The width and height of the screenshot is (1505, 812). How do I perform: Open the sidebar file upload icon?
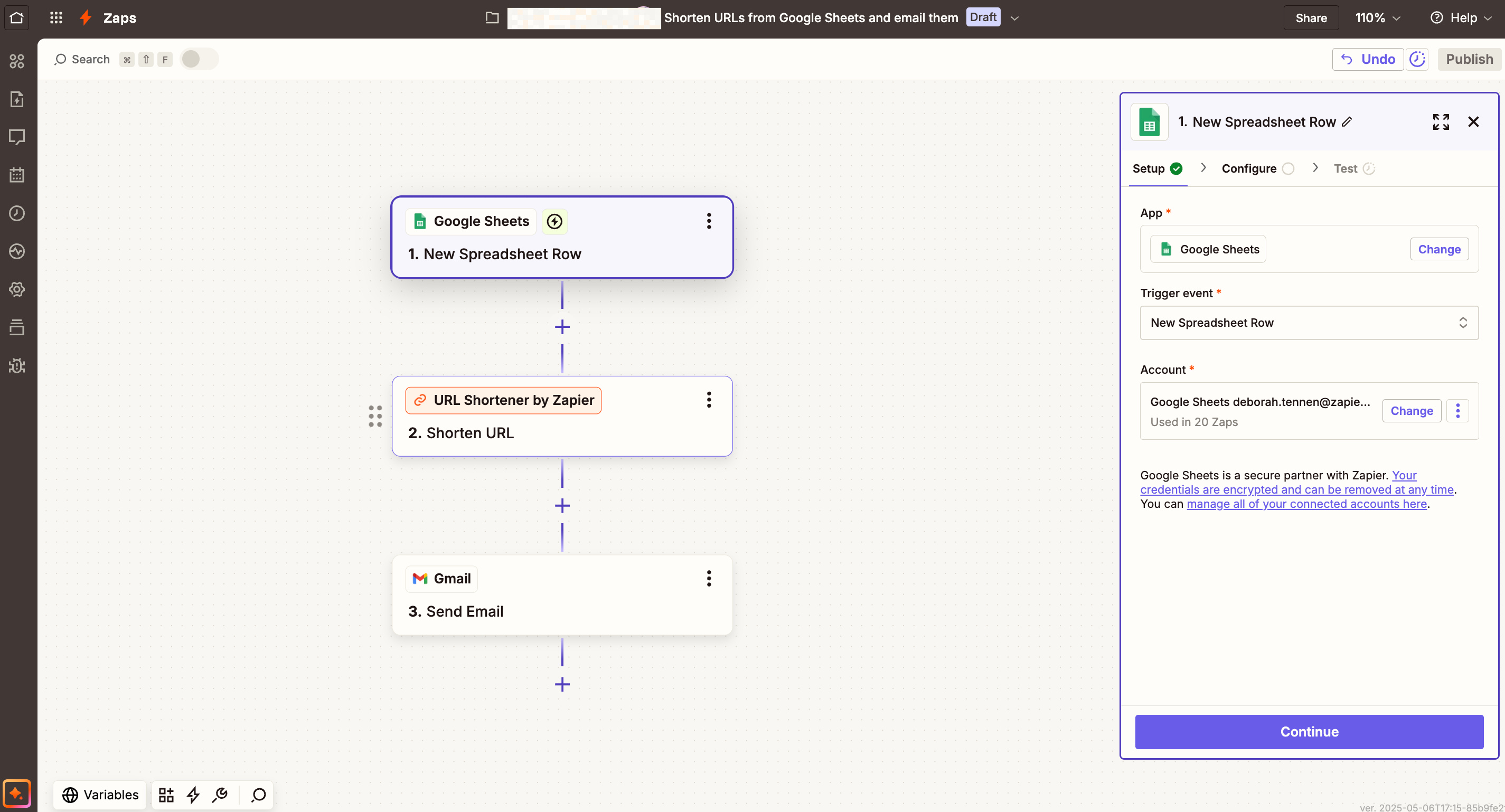tap(17, 99)
